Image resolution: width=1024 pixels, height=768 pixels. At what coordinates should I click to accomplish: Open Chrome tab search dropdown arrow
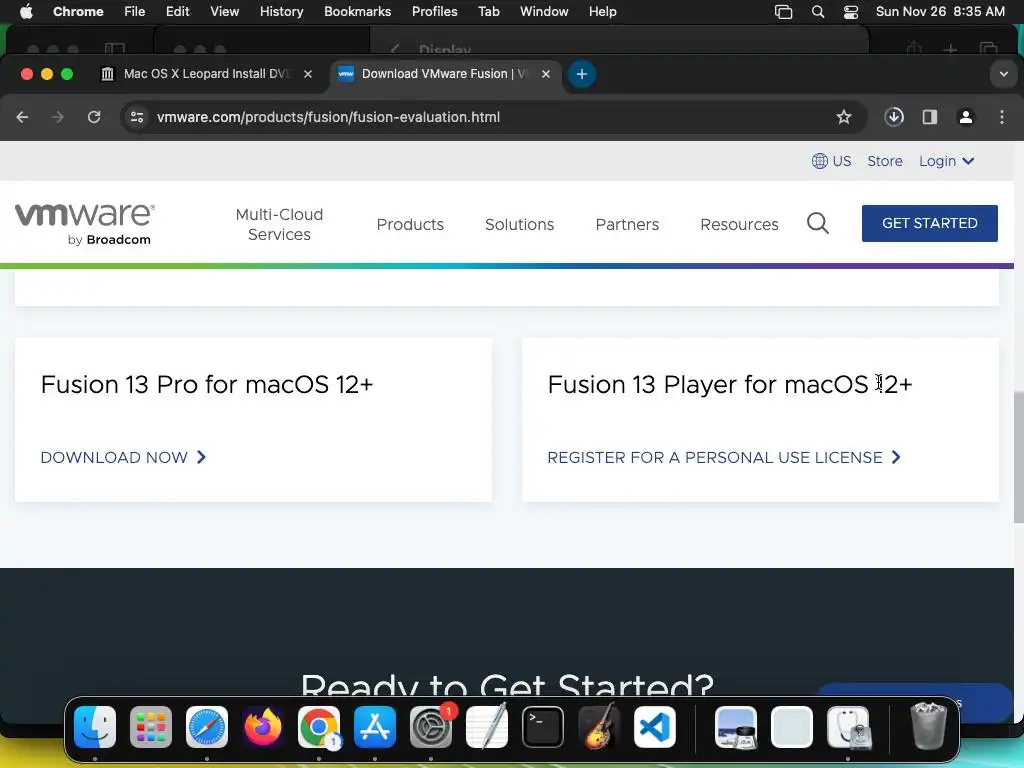click(1004, 74)
